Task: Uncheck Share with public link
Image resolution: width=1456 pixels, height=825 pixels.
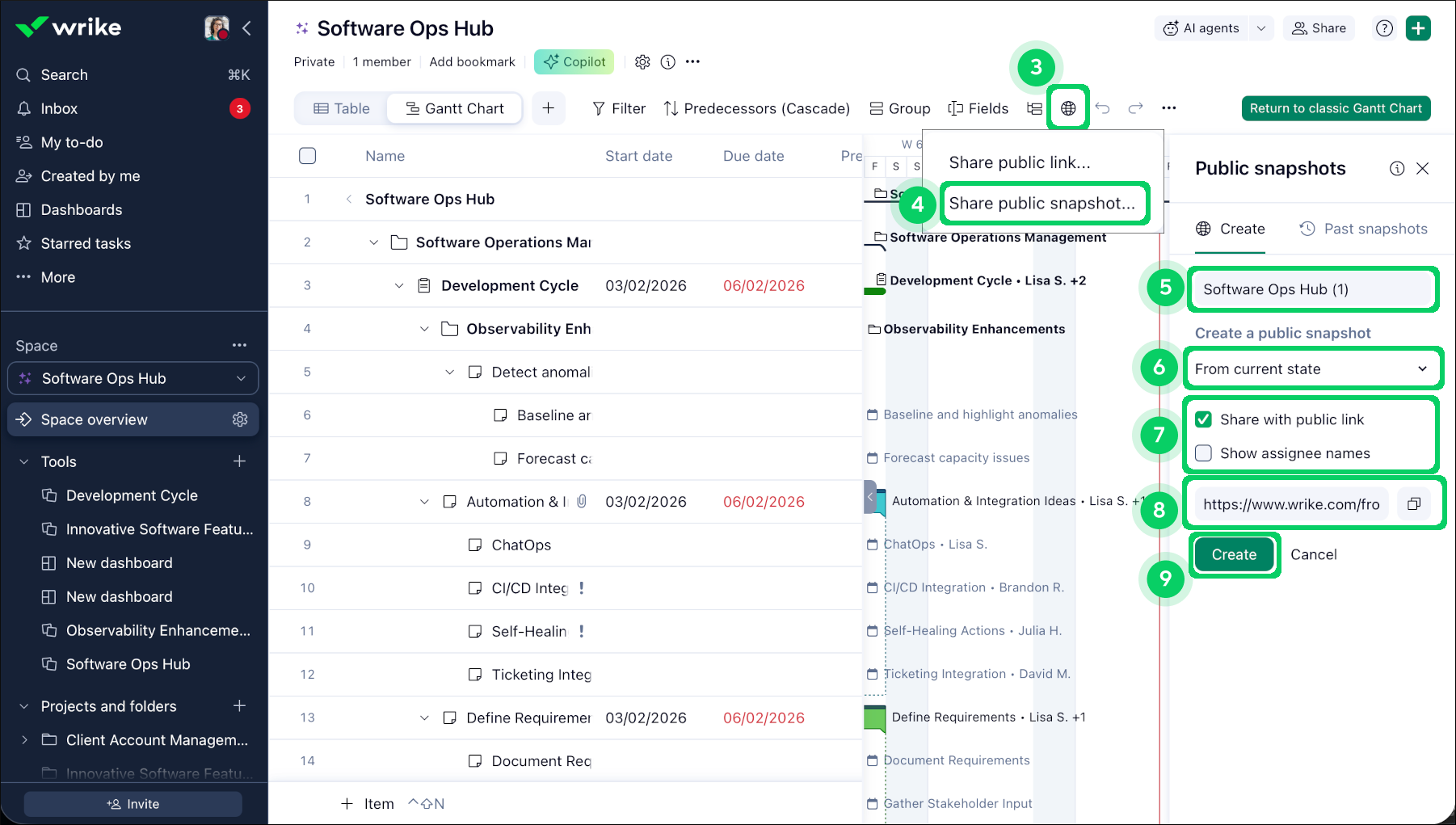Action: point(1203,419)
